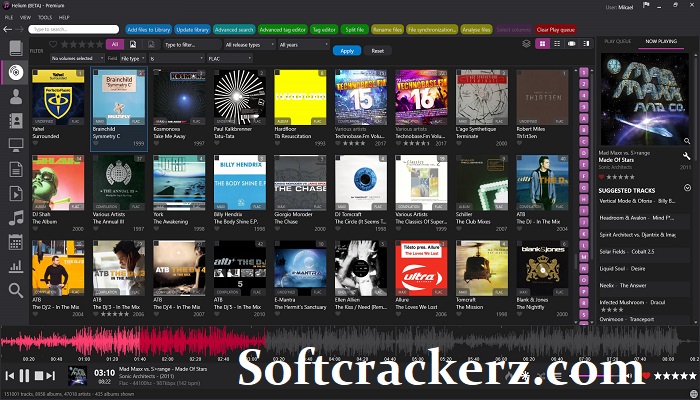This screenshot has height=400, width=700.
Task: Open Advanced tag editor
Action: 283,29
